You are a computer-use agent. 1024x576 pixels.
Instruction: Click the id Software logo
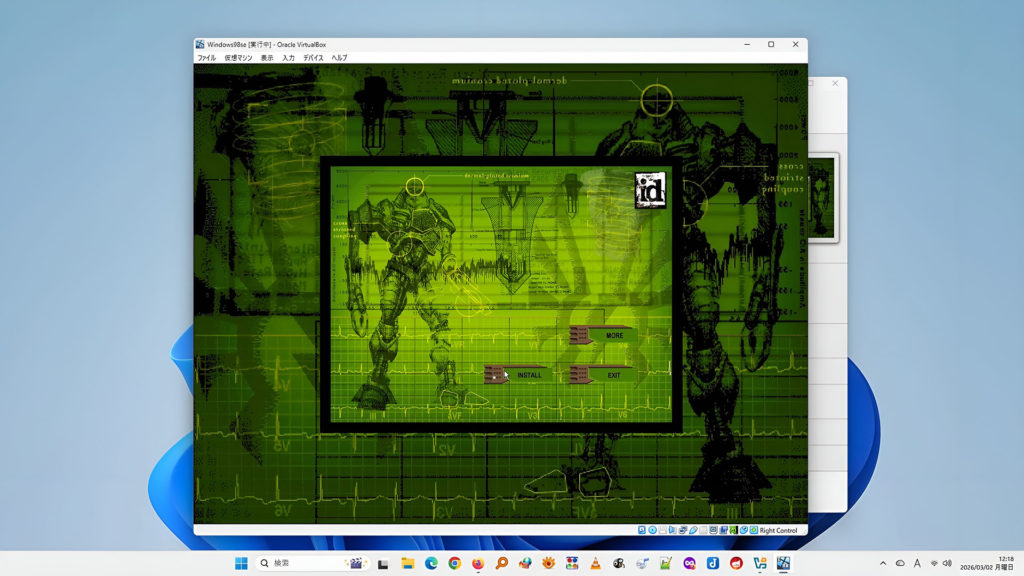coord(650,190)
